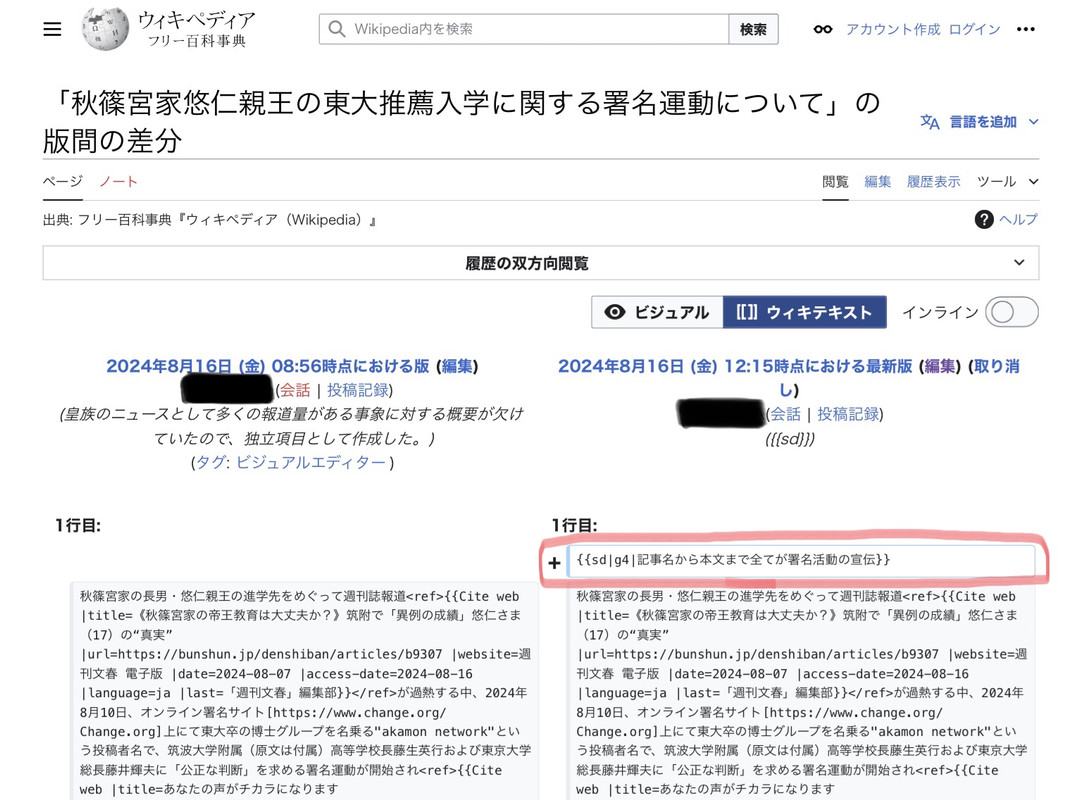The height and width of the screenshot is (800, 1082).
Task: Click ビジュアルエディター tag link
Action: click(311, 462)
